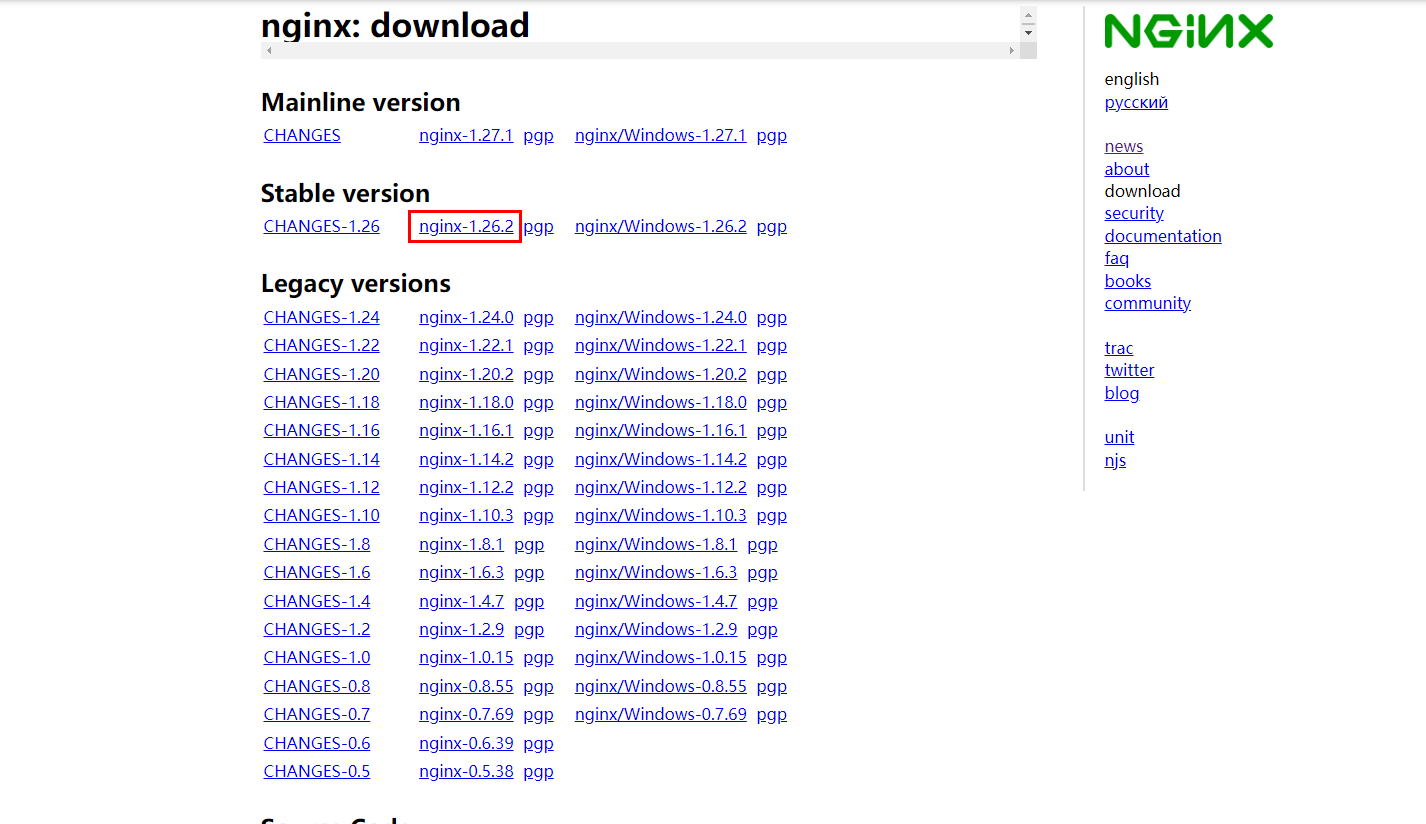The height and width of the screenshot is (824, 1426).
Task: Download nginx-1.18.0
Action: coord(466,402)
